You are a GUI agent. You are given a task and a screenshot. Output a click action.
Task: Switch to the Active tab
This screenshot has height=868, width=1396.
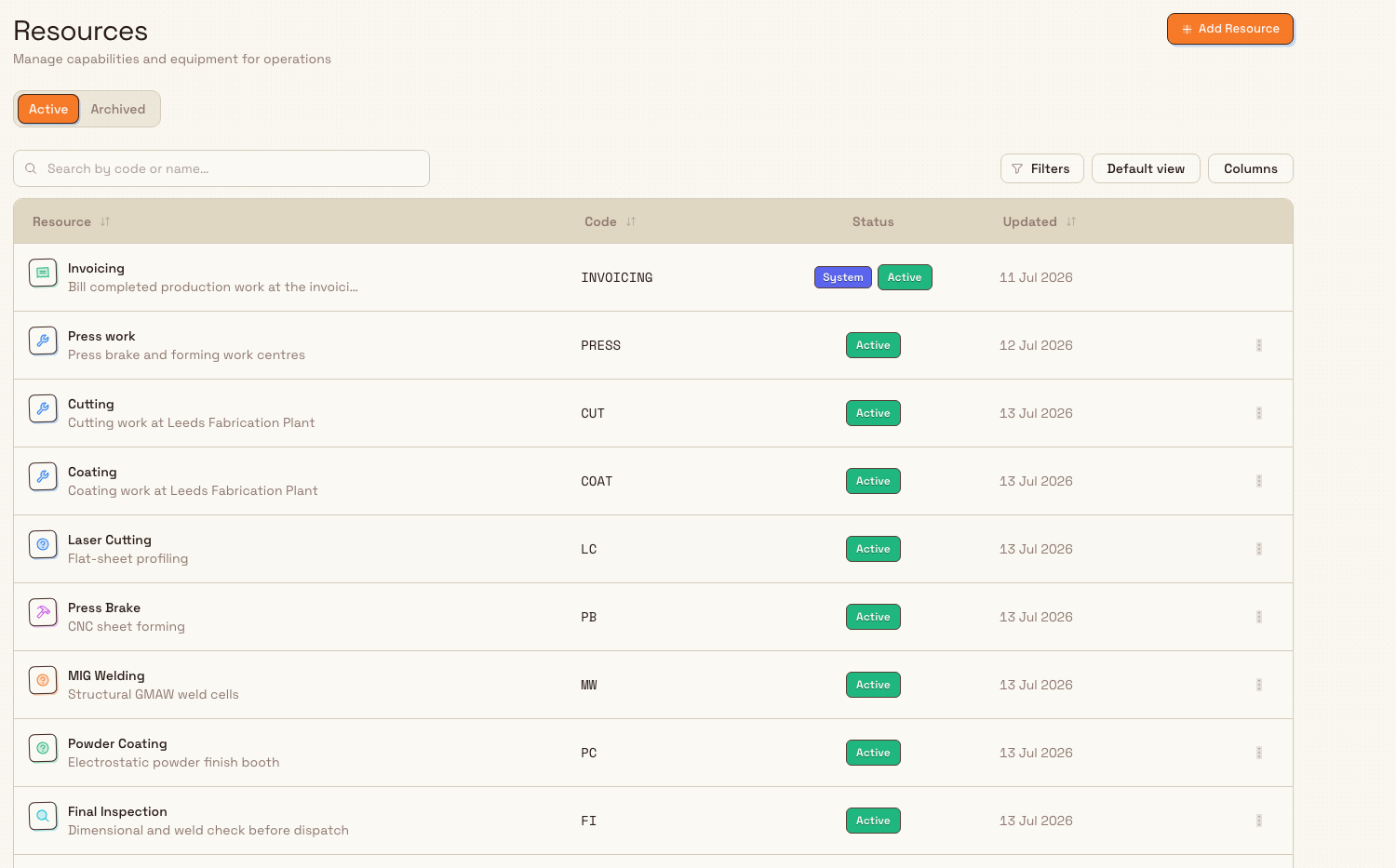(x=48, y=109)
